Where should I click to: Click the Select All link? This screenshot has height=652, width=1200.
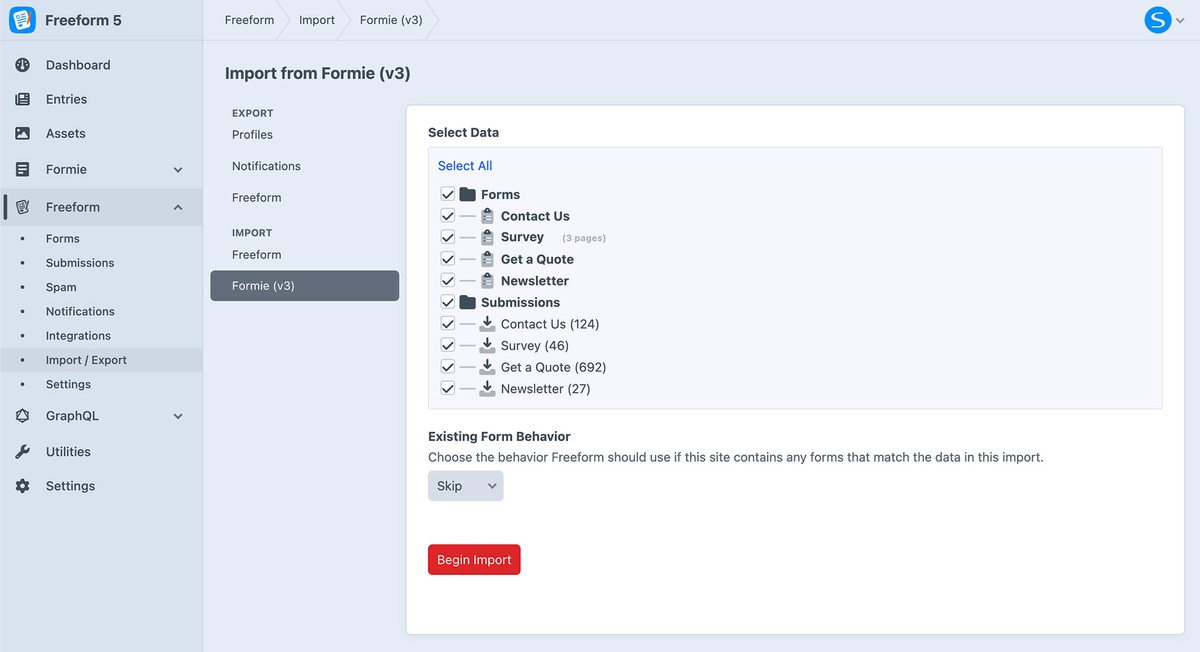[465, 166]
